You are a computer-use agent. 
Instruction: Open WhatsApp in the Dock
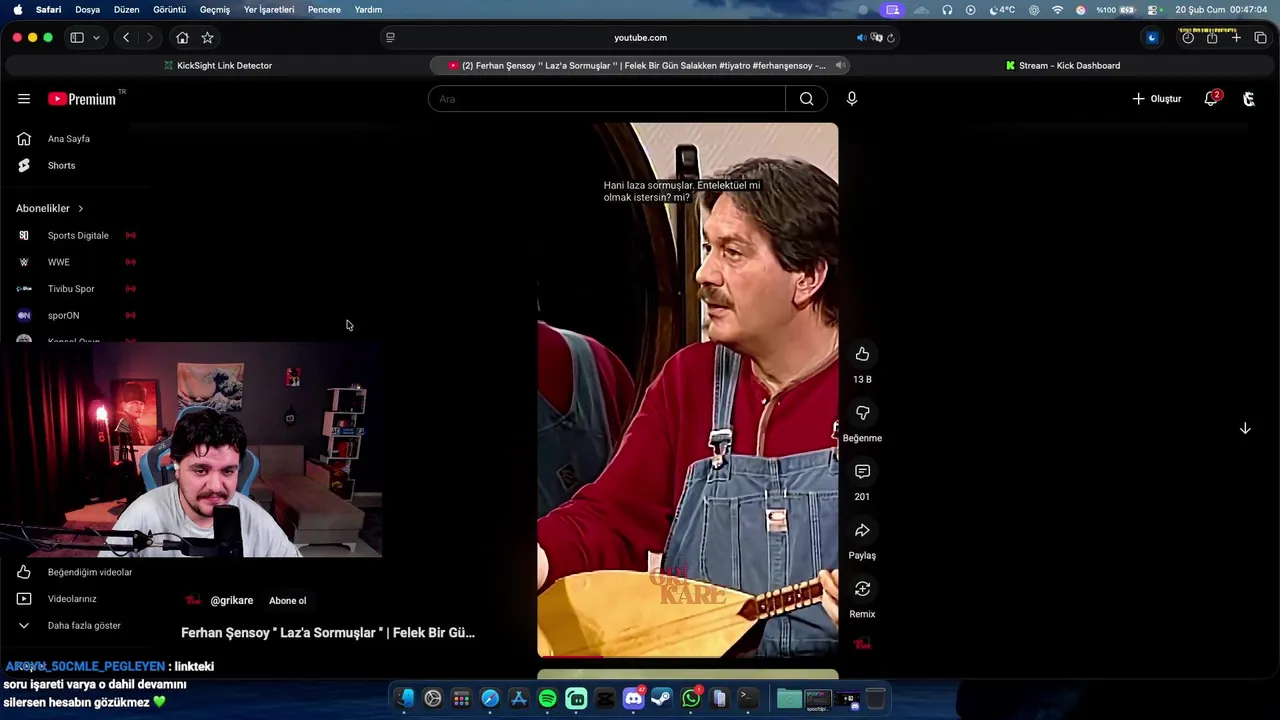pos(691,699)
